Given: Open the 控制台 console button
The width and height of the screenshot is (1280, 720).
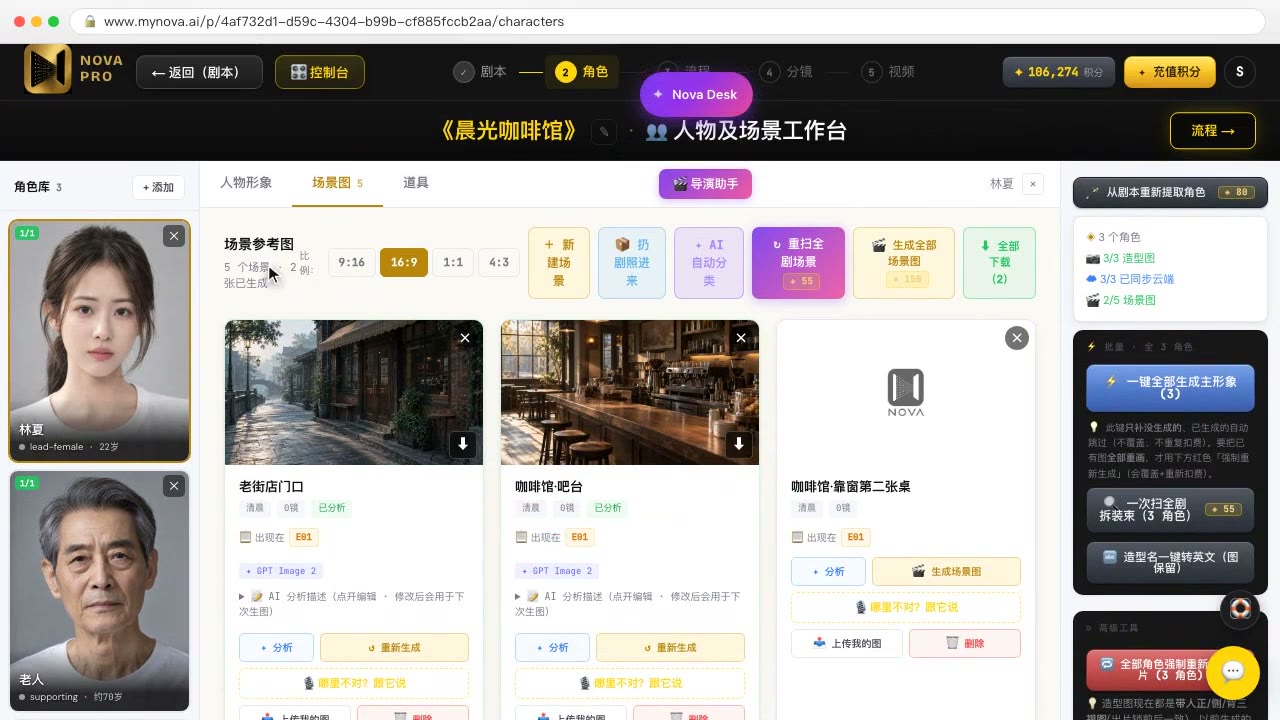Looking at the screenshot, I should pyautogui.click(x=320, y=72).
